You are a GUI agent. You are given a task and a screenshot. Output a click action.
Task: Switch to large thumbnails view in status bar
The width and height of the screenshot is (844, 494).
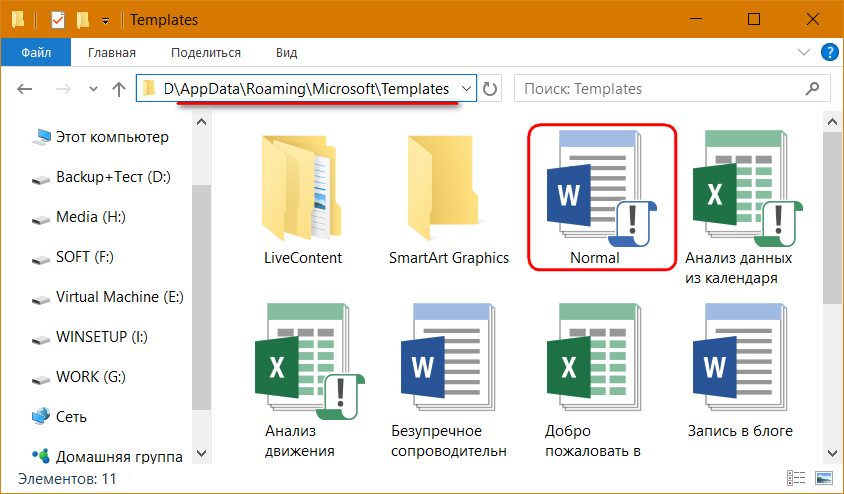point(823,479)
